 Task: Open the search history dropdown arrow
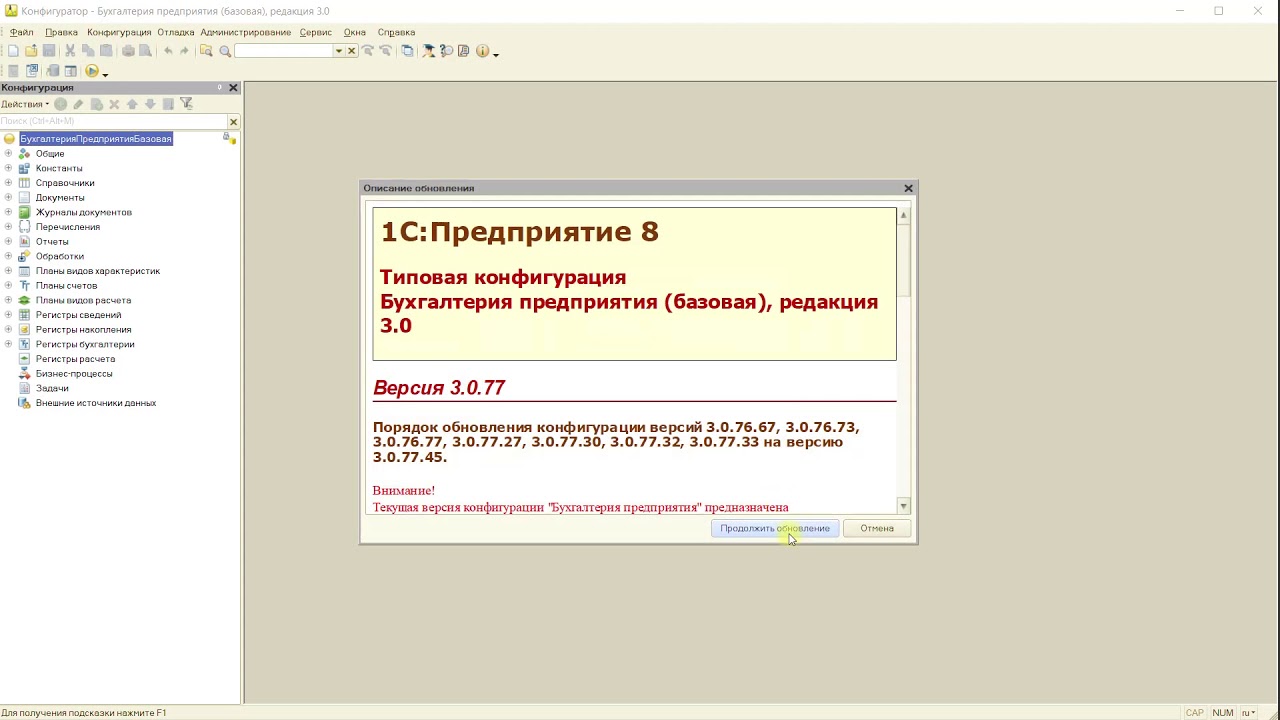pyautogui.click(x=338, y=51)
